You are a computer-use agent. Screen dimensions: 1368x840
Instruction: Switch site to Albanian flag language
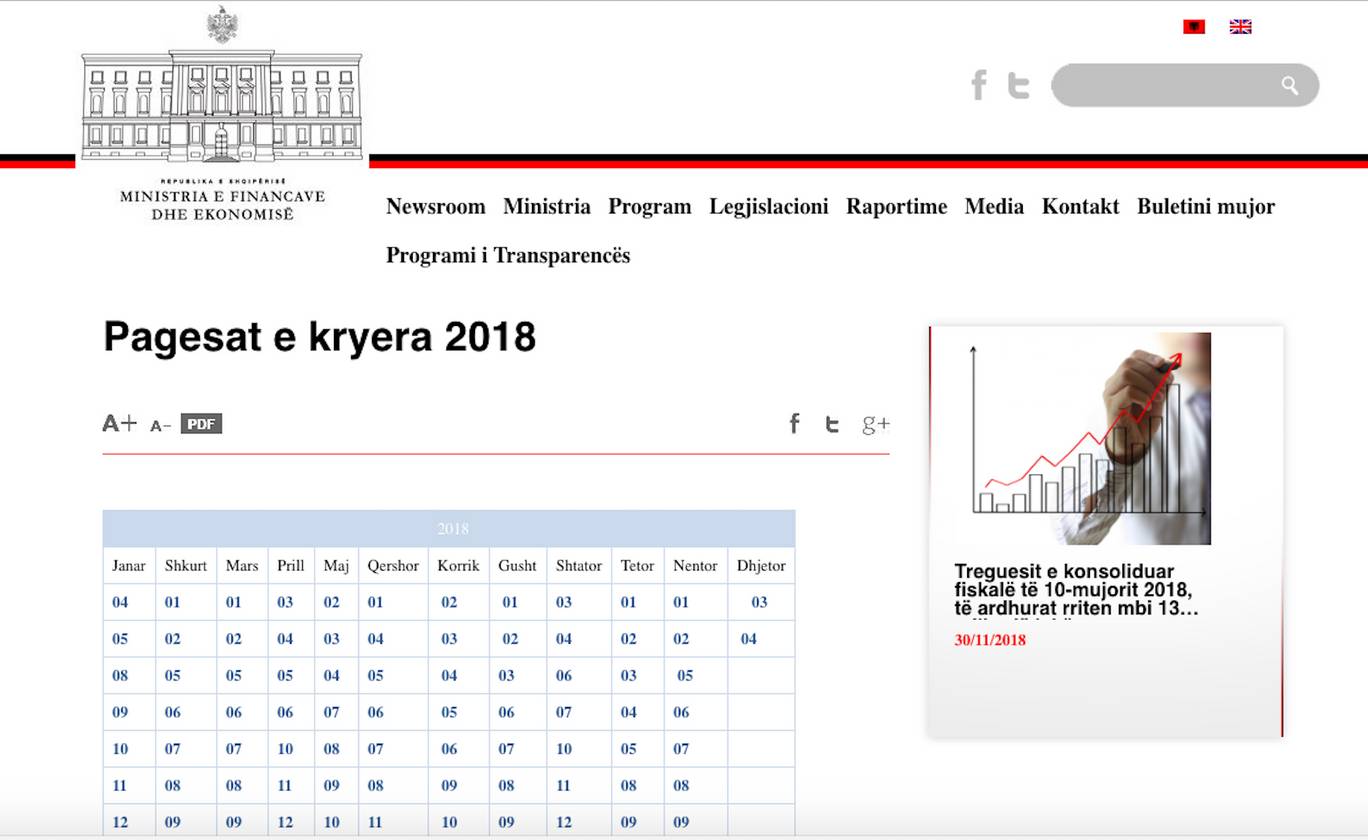(1193, 27)
